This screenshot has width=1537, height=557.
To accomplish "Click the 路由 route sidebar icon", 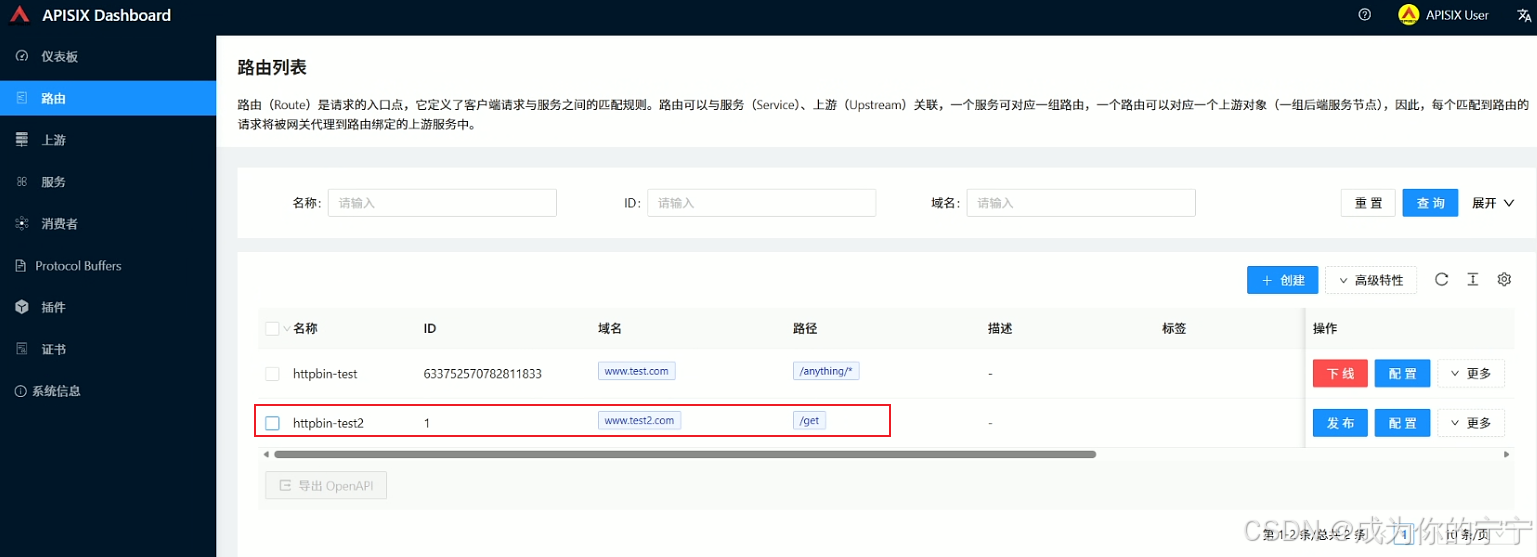I will [x=22, y=98].
